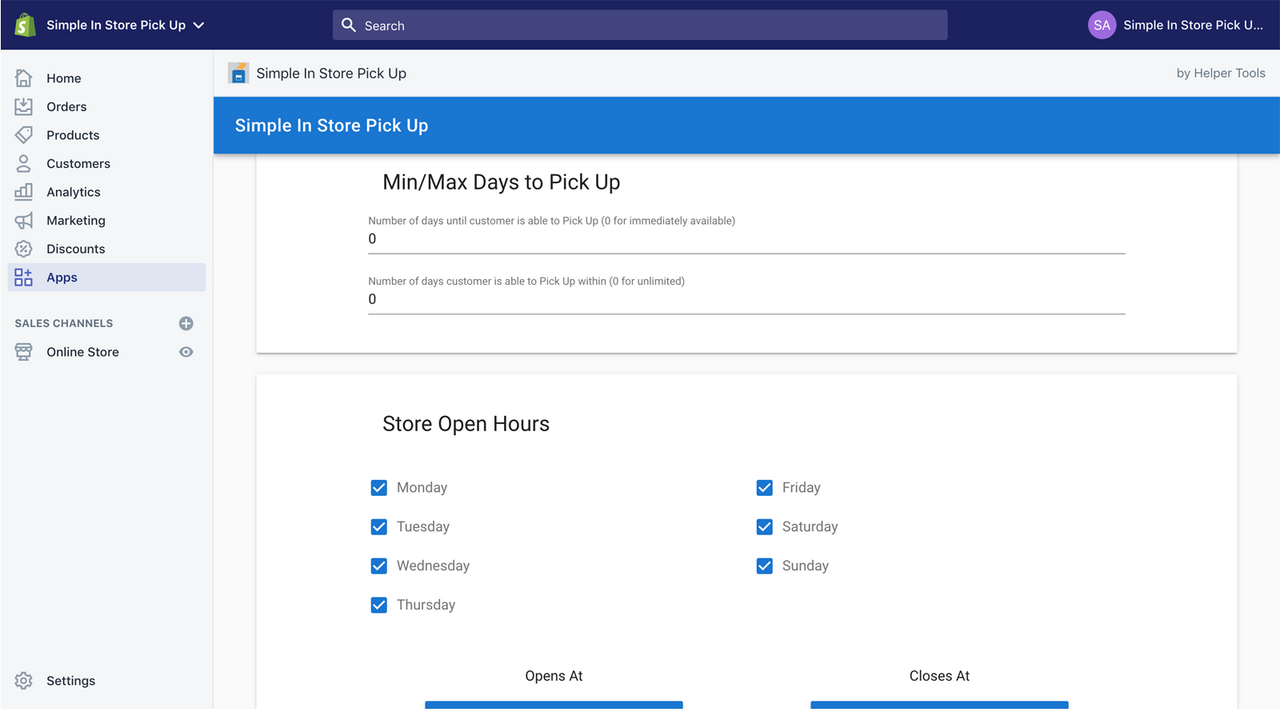Click the Apps icon in the sidebar

click(x=23, y=277)
